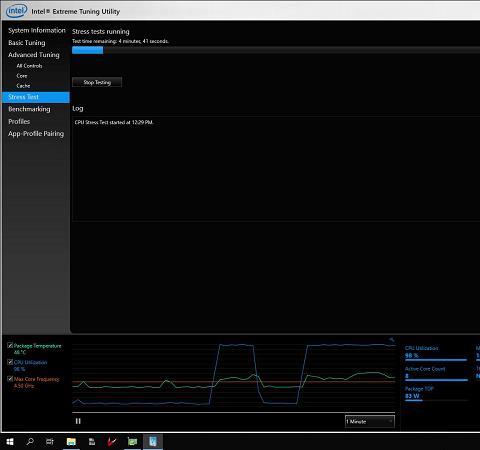Open Windows taskbar search
This screenshot has width=480, height=450.
point(30,442)
